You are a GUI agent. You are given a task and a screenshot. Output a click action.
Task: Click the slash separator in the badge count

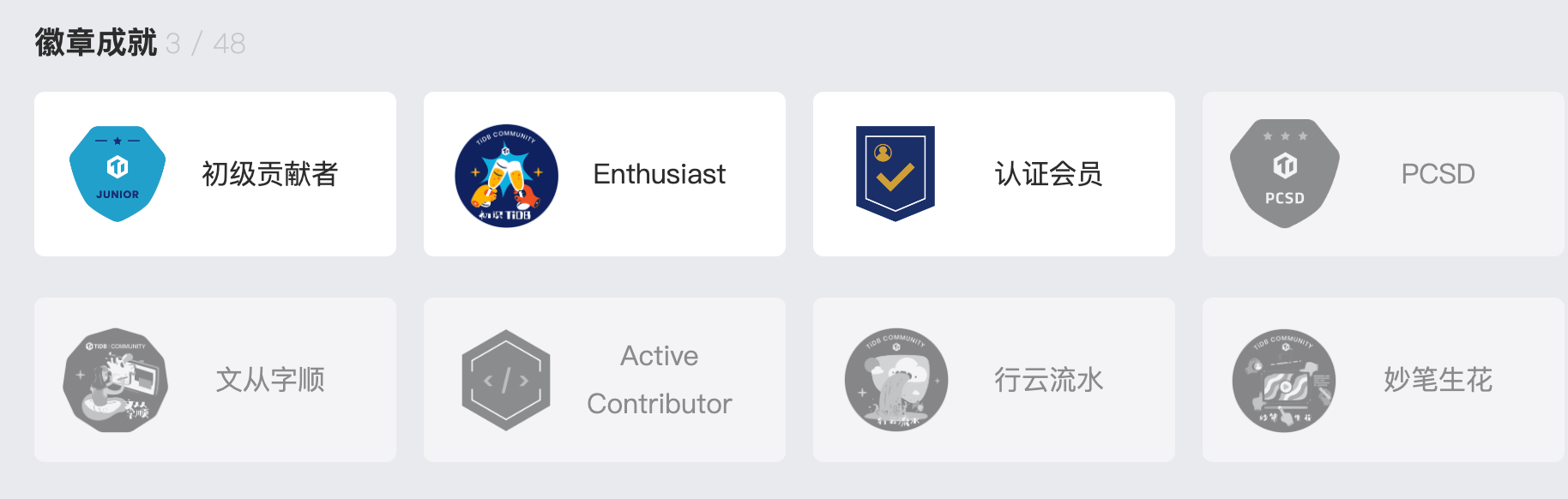pyautogui.click(x=197, y=44)
